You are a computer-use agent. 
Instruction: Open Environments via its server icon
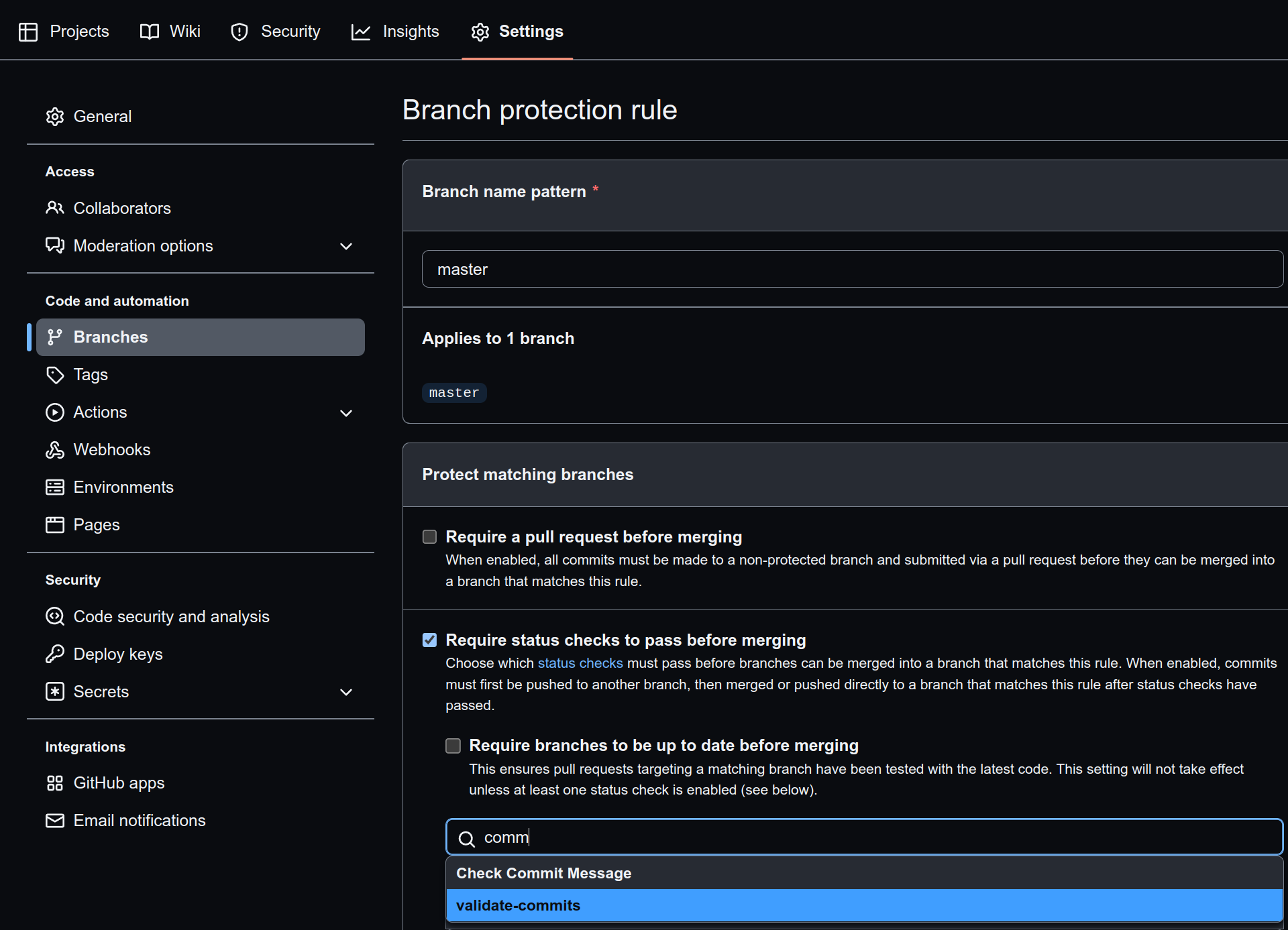(x=55, y=487)
